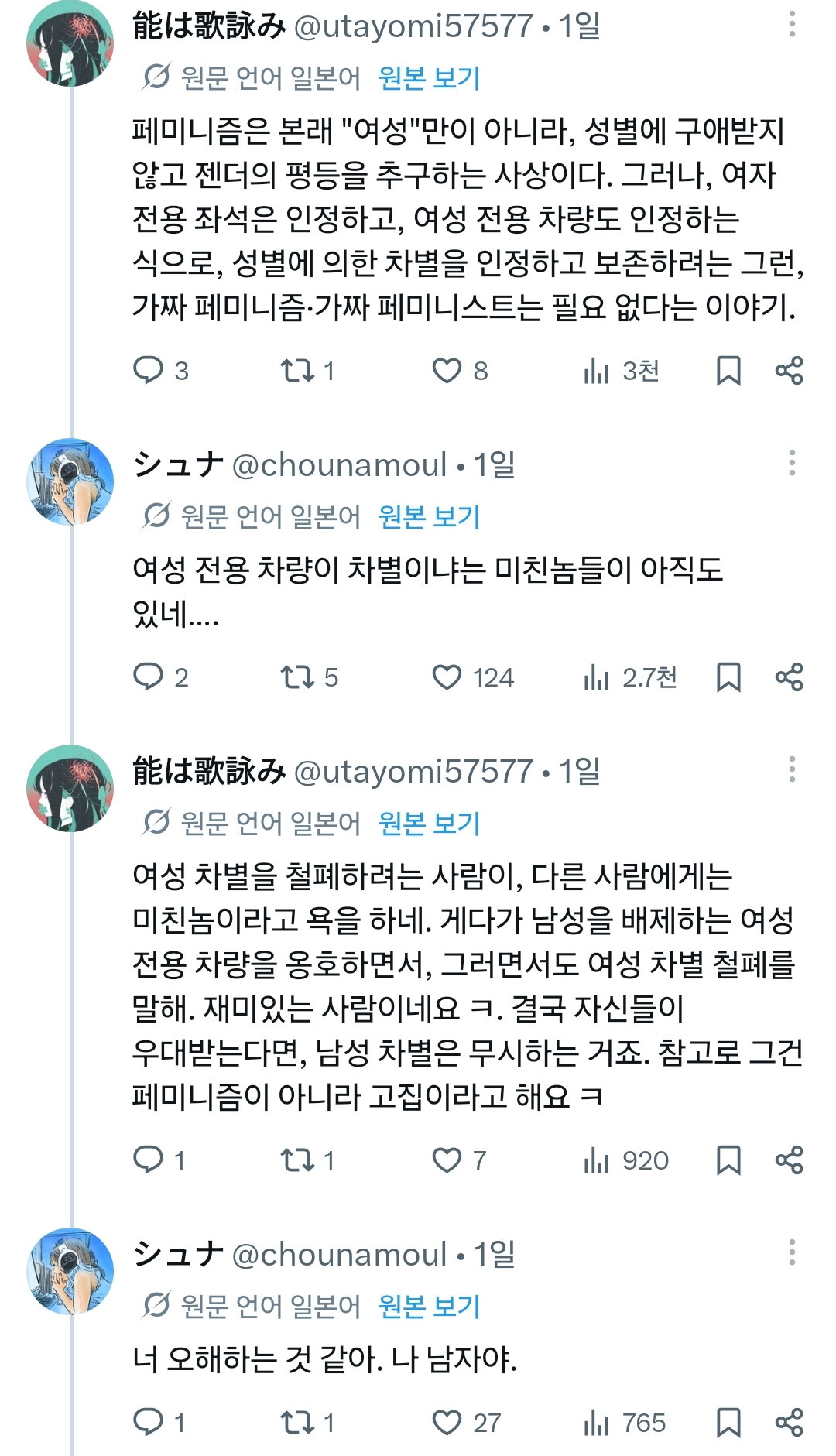Share the first tweet with 3천 views
The height and width of the screenshot is (1456, 836).
789,371
